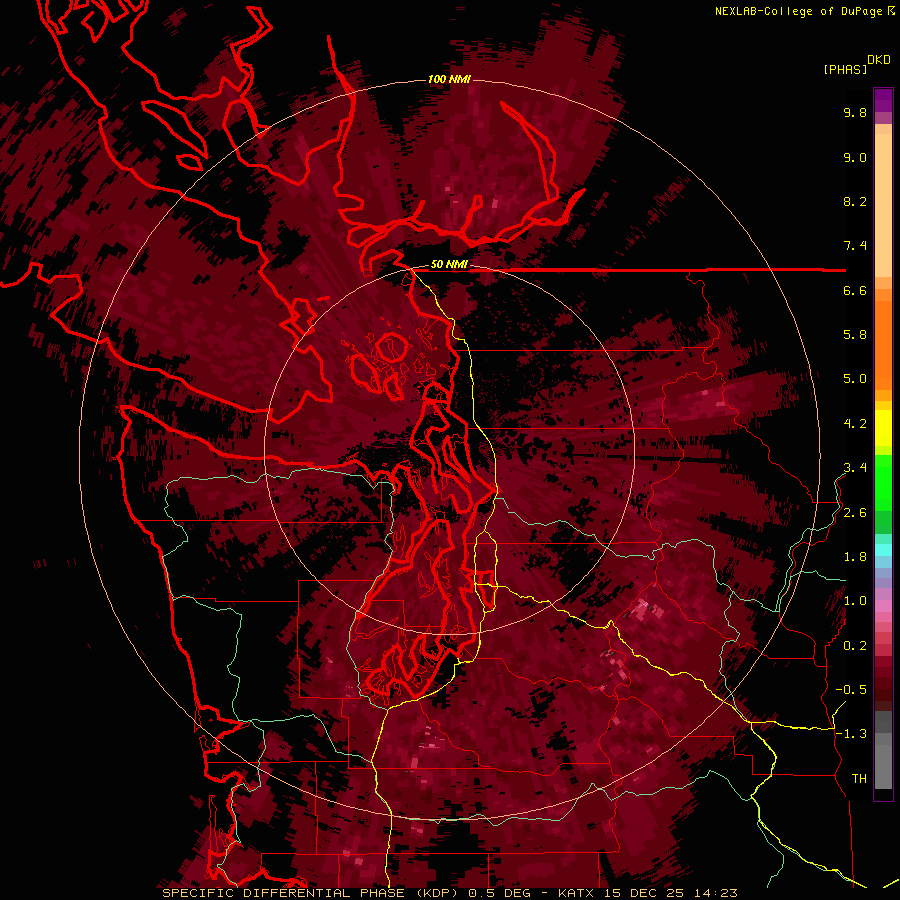Click the 100 NMI range ring label
The image size is (900, 900).
[449, 79]
